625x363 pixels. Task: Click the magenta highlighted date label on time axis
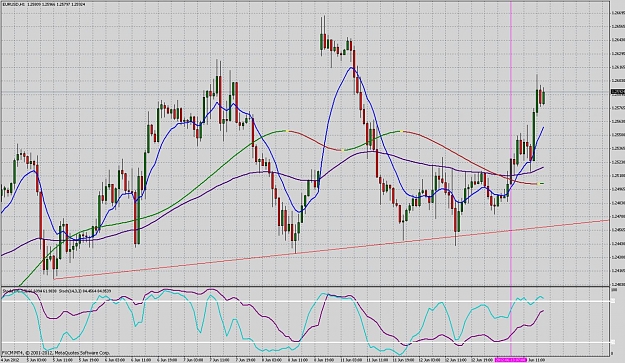click(x=511, y=360)
